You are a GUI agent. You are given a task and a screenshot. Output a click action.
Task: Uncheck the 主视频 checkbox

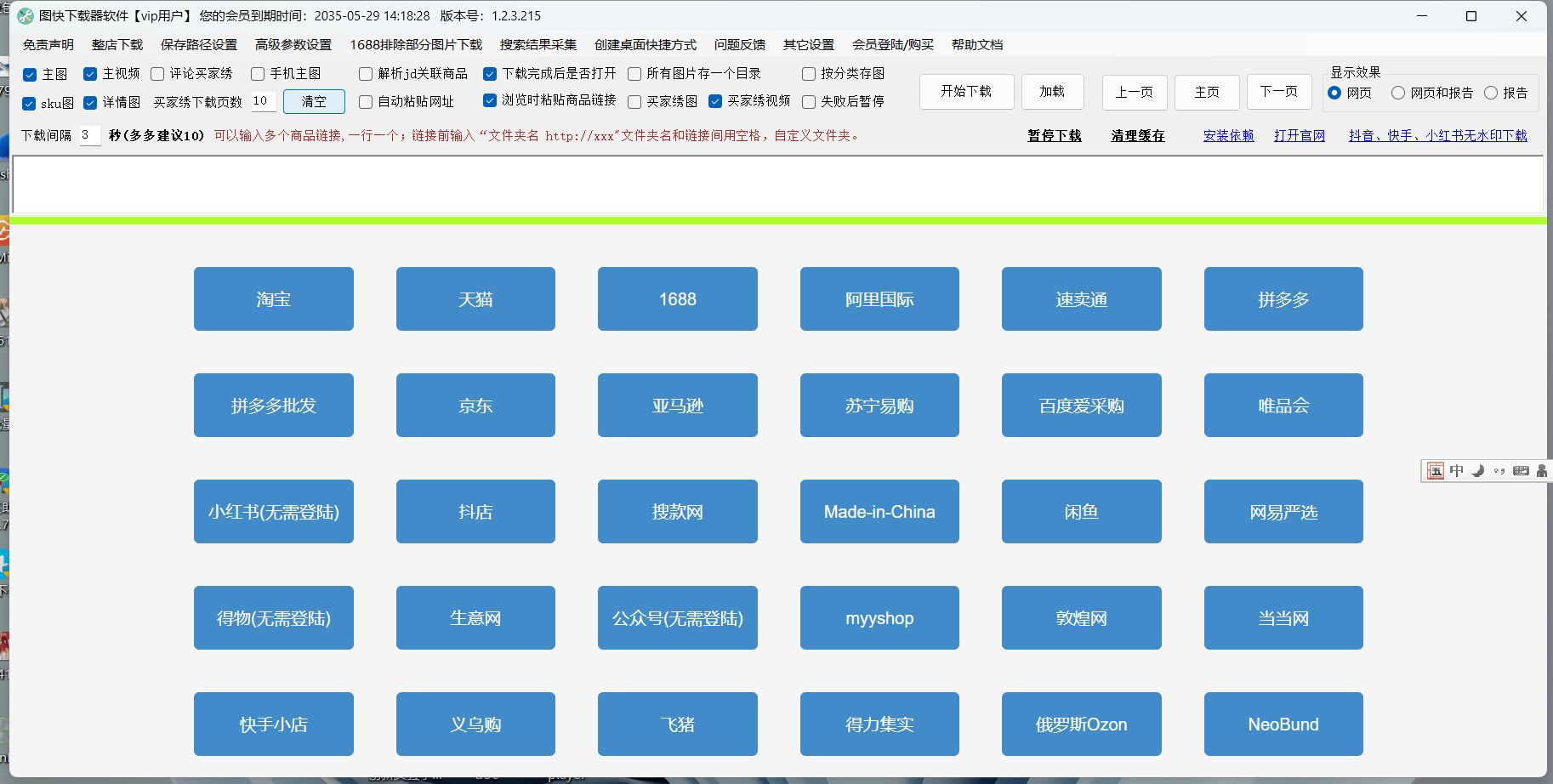coord(90,74)
